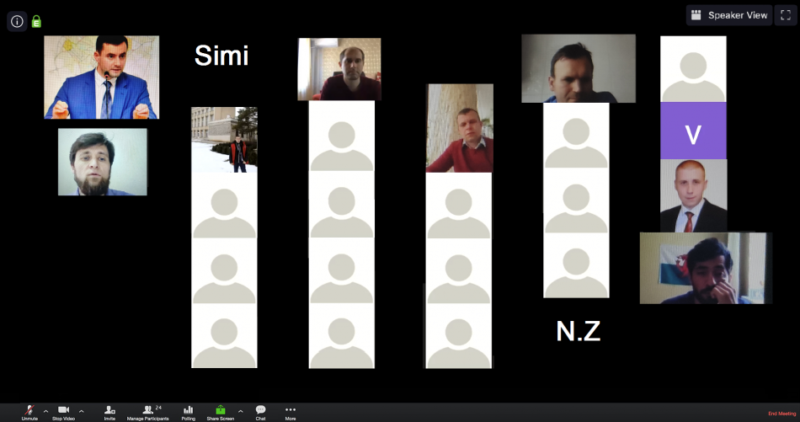Expand Share Screen options arrow

pos(240,411)
